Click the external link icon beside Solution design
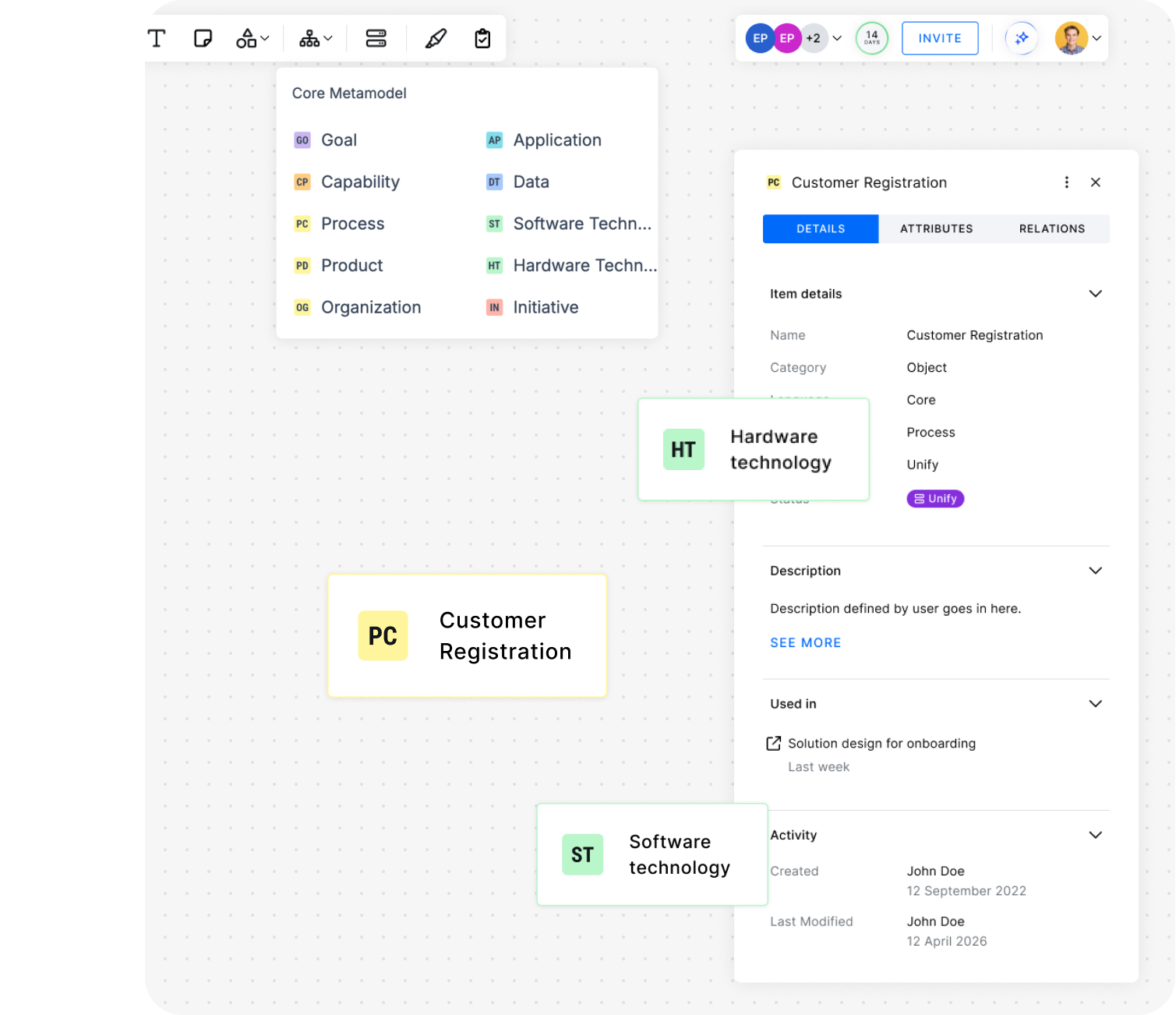 click(x=774, y=744)
